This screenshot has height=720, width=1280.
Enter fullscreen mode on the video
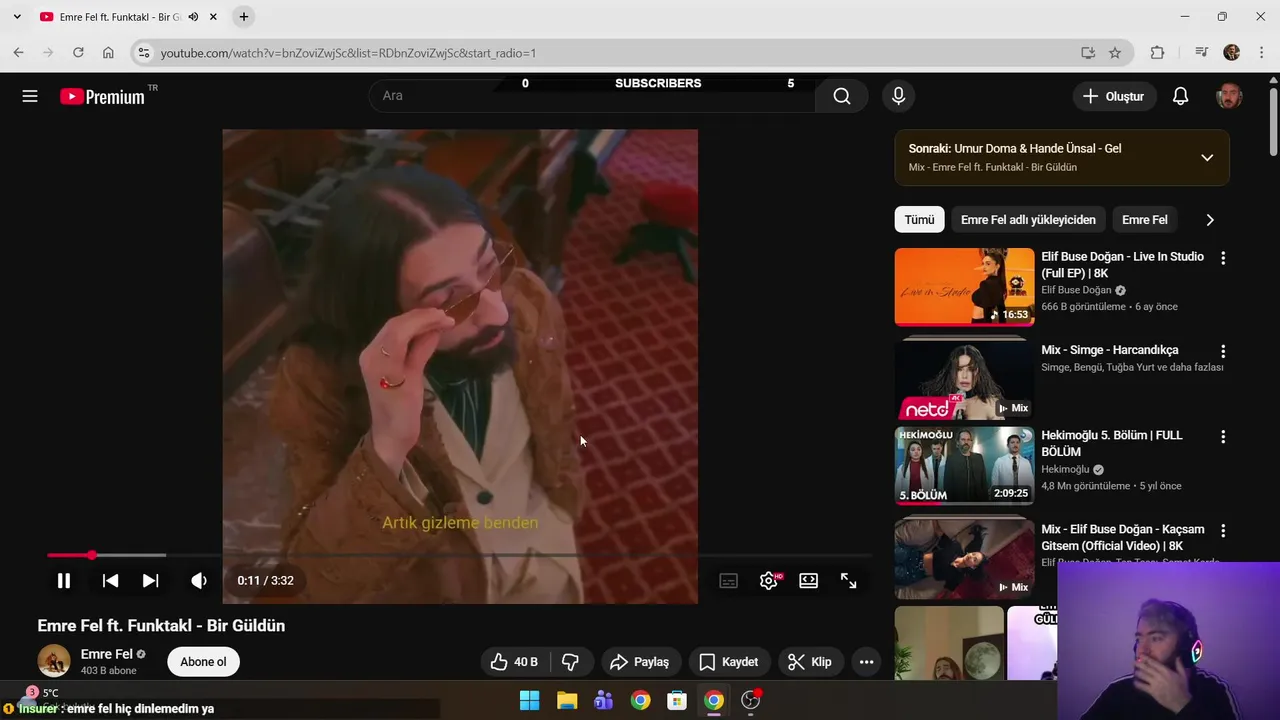pos(849,580)
